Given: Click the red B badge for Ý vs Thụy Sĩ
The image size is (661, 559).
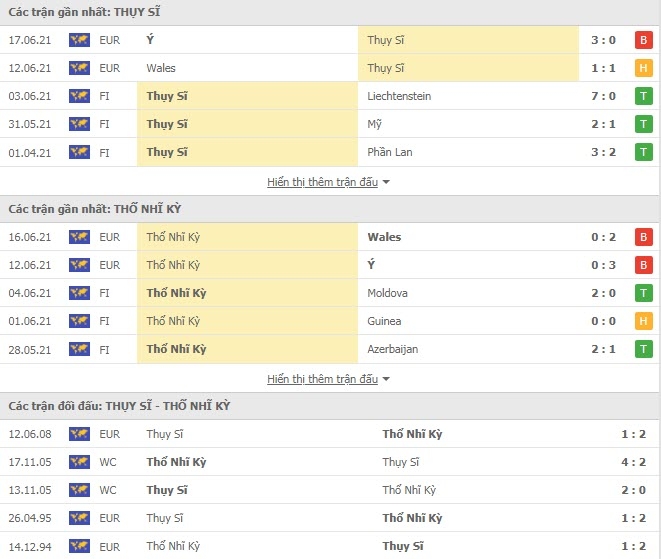Looking at the screenshot, I should [643, 40].
